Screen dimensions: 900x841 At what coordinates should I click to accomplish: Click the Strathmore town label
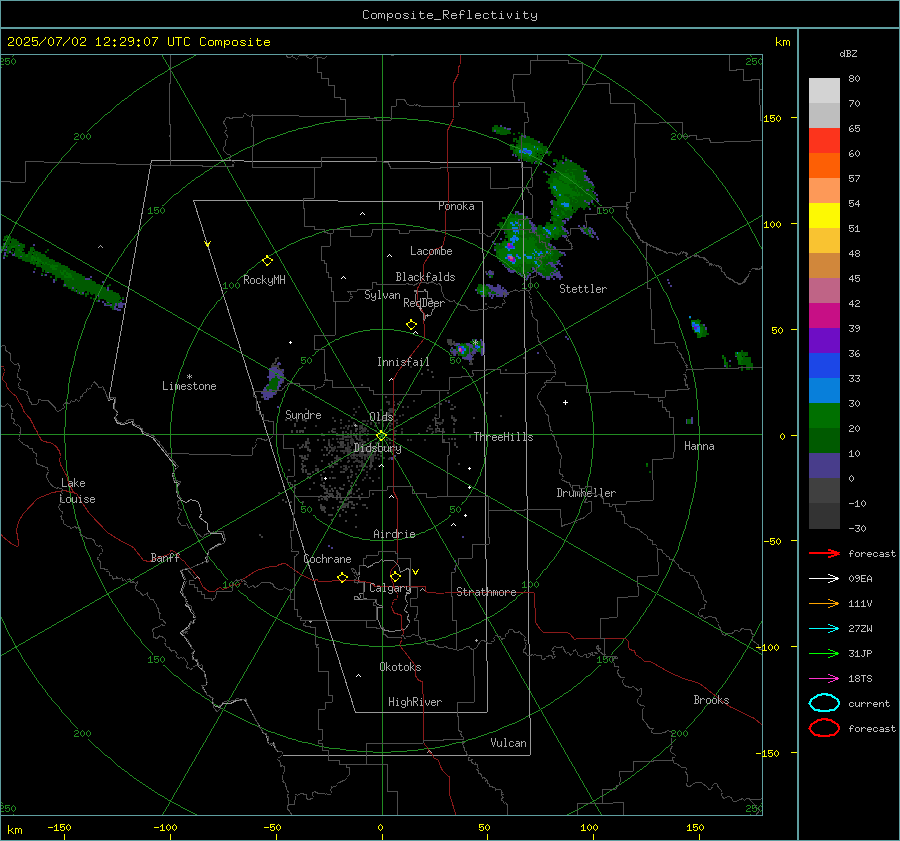[486, 592]
